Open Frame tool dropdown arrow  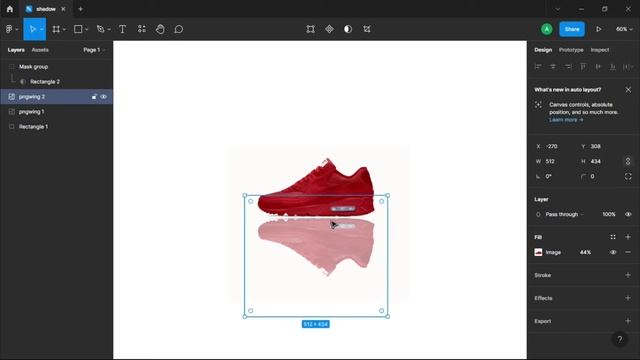64,29
